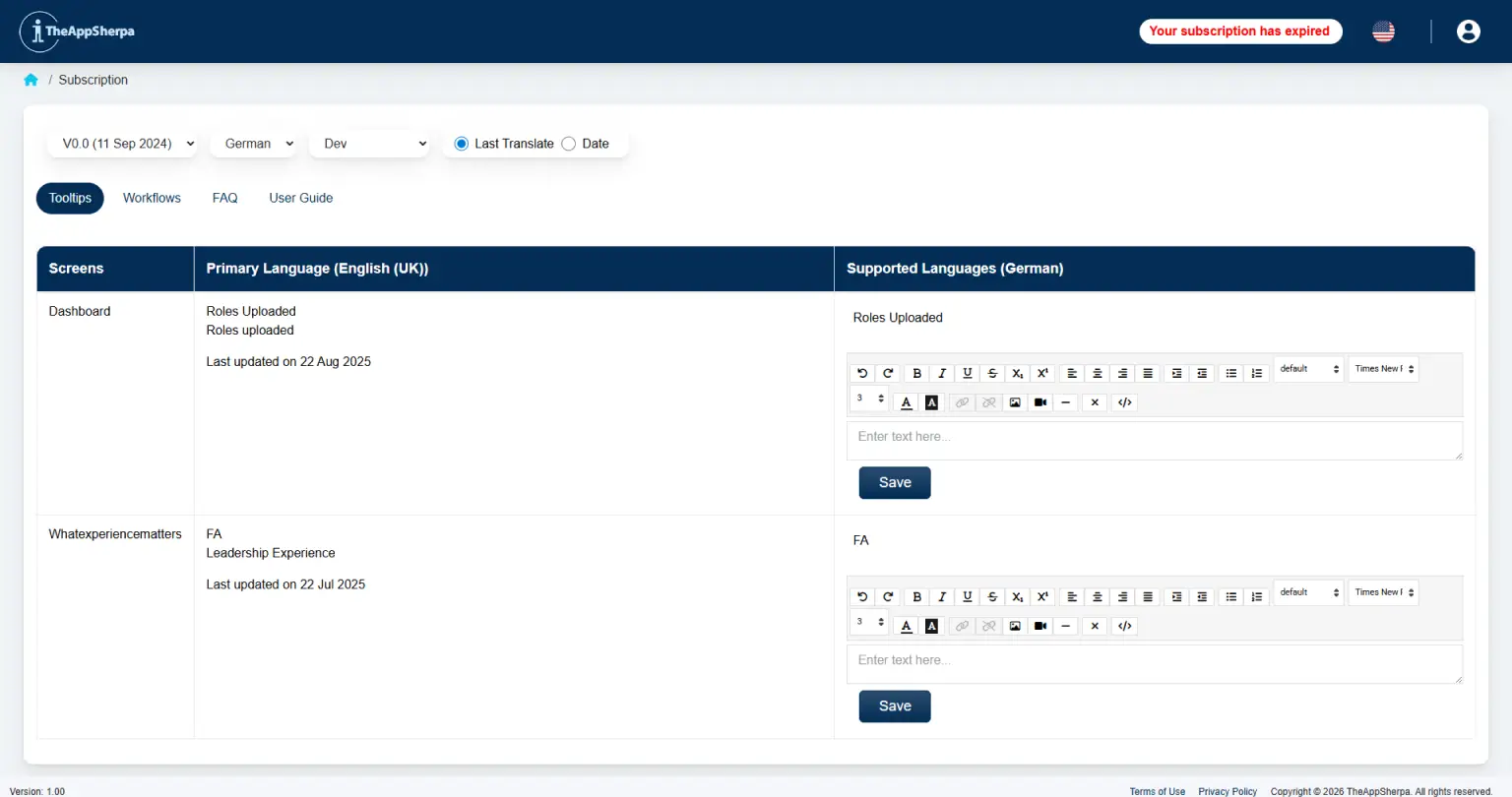Open the German language dropdown

coord(258,144)
